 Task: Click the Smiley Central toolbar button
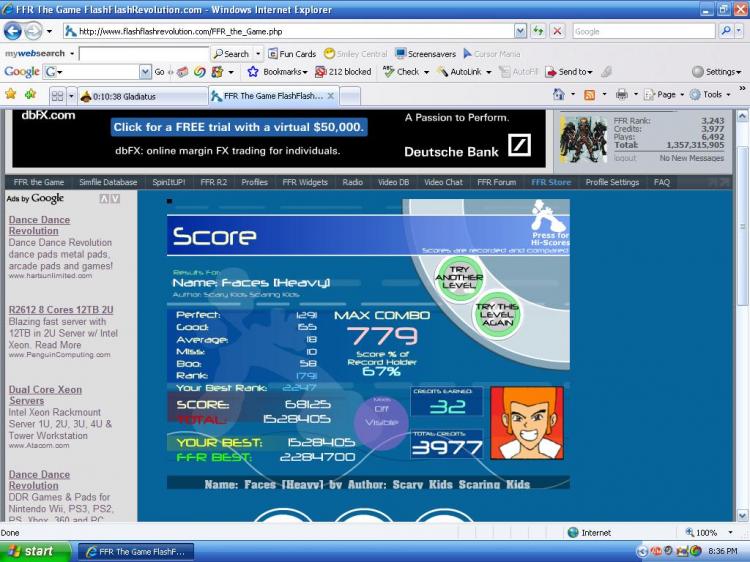coord(355,54)
